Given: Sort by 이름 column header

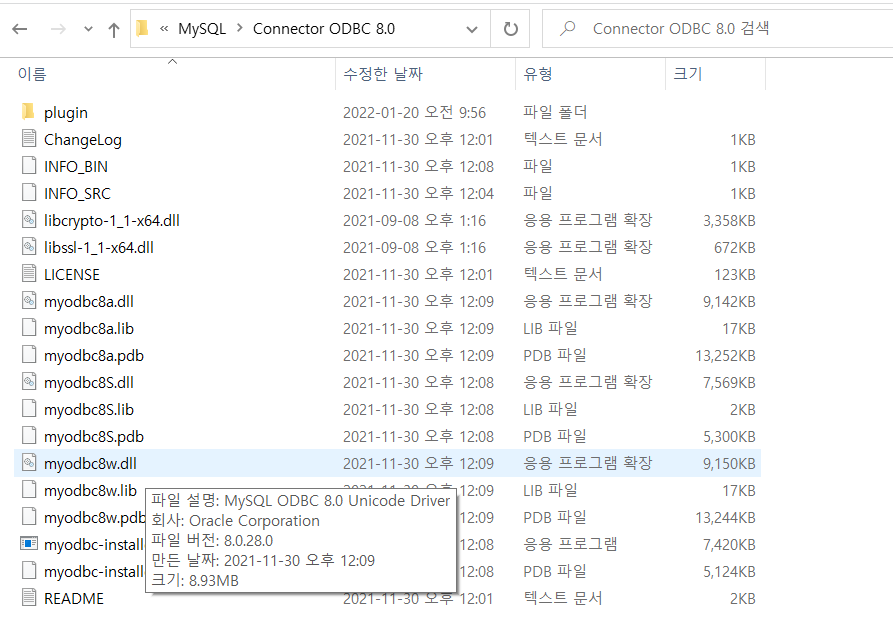Looking at the screenshot, I should coord(32,74).
